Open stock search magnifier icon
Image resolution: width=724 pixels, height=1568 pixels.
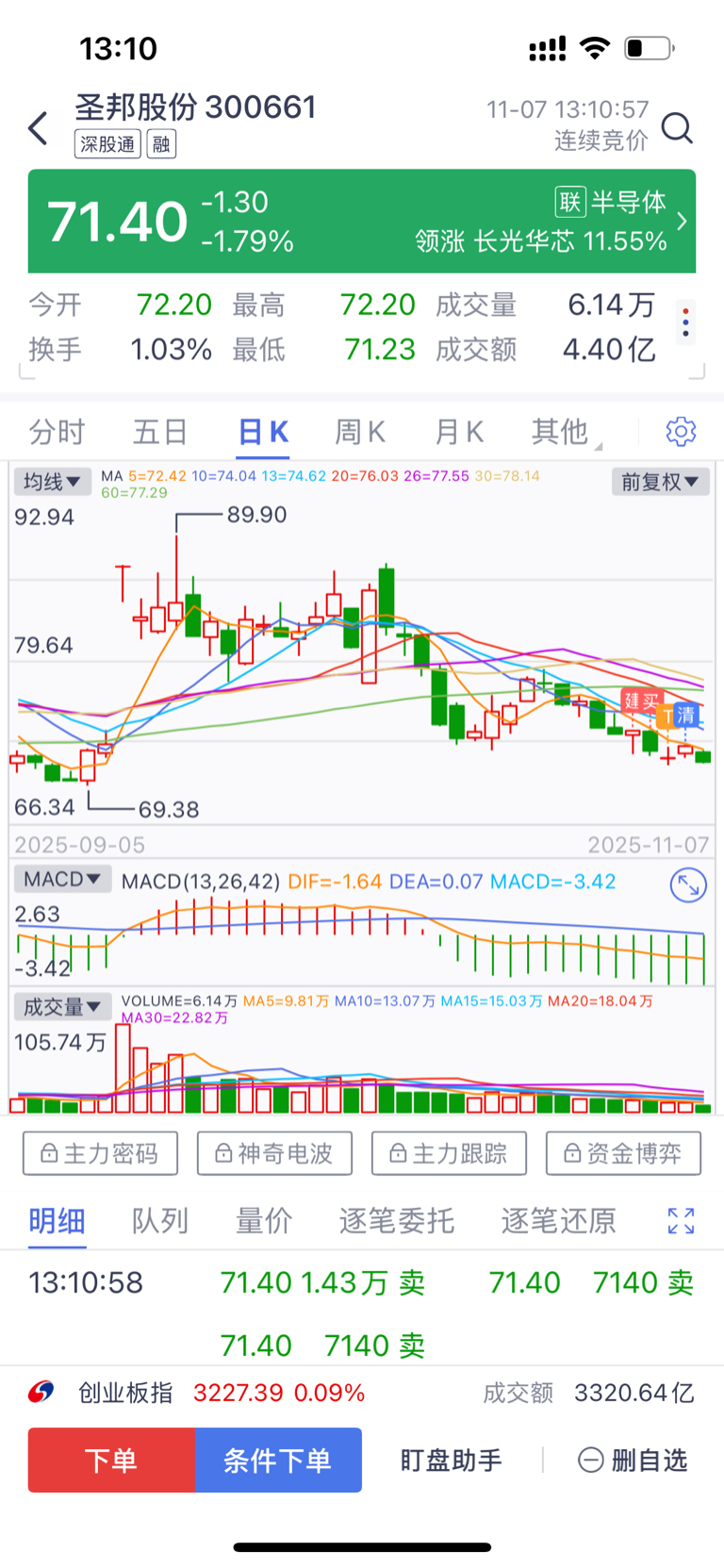click(677, 127)
